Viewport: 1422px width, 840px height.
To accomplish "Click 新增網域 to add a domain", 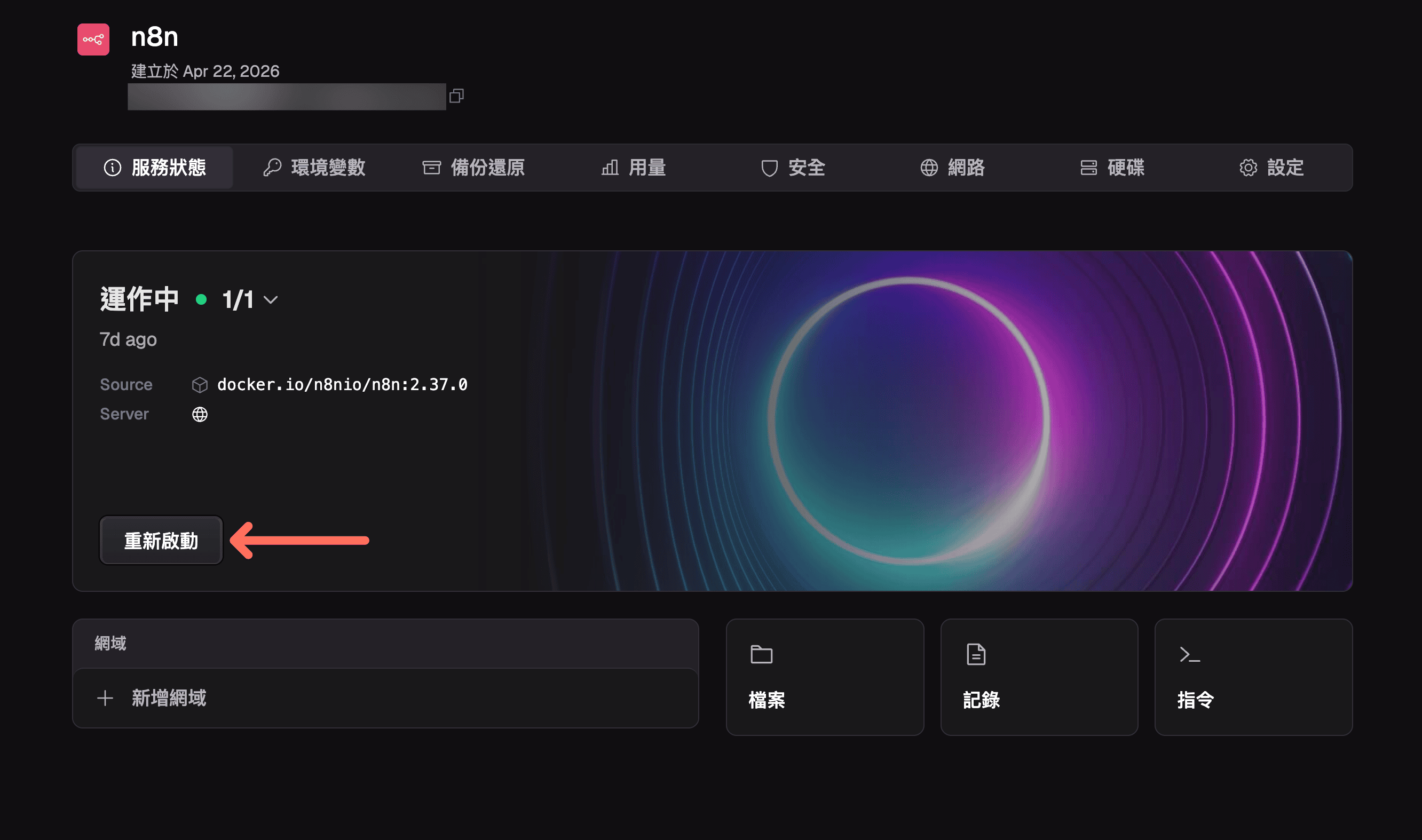I will click(x=385, y=698).
